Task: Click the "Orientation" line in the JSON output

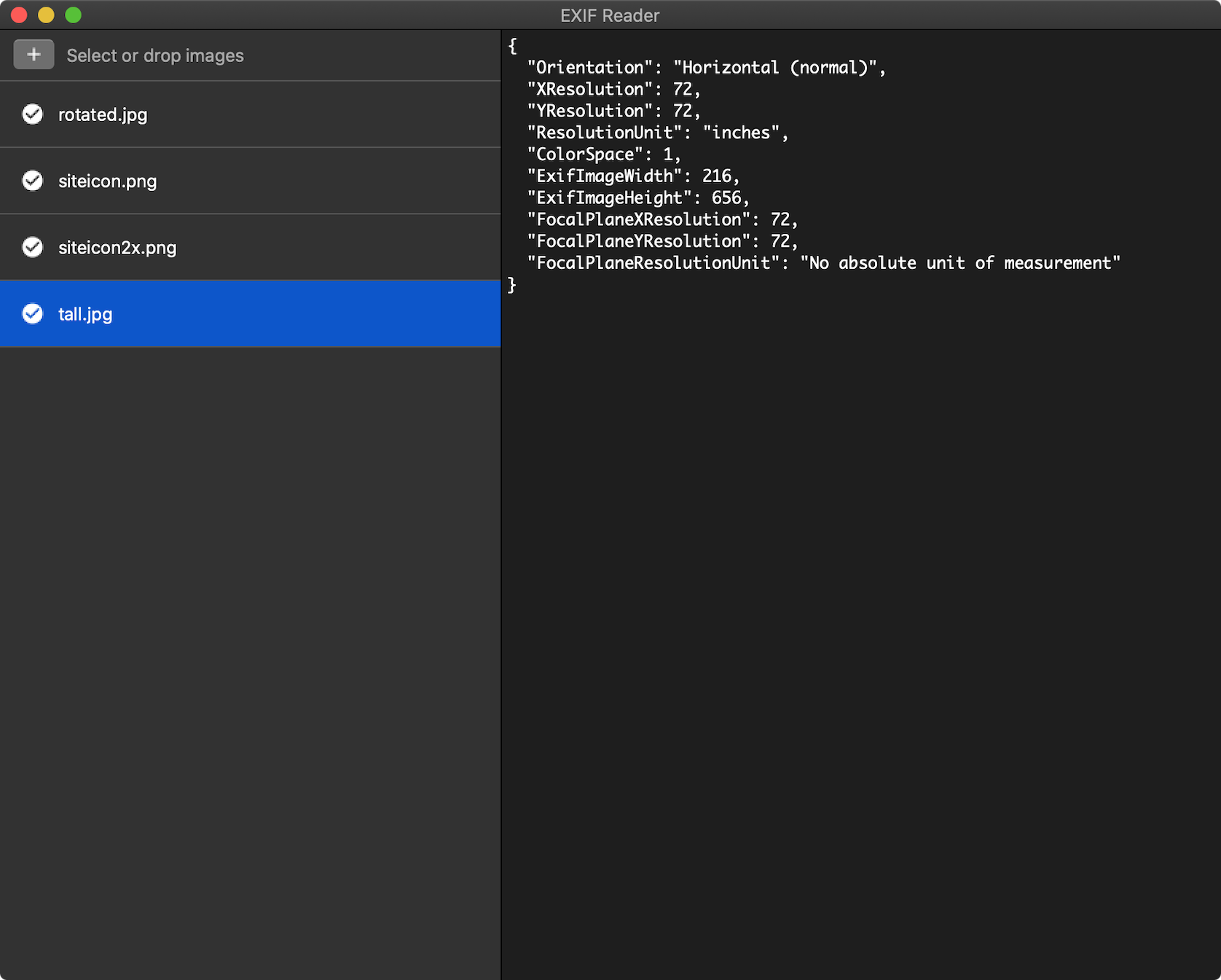Action: 707,68
